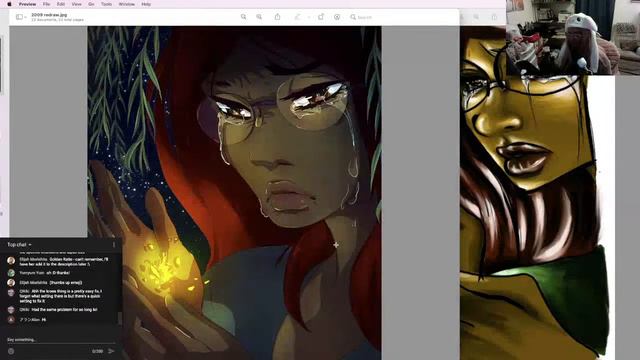Viewport: 640px width, 360px height.
Task: Open the chat three-dot options menu
Action: tap(114, 244)
